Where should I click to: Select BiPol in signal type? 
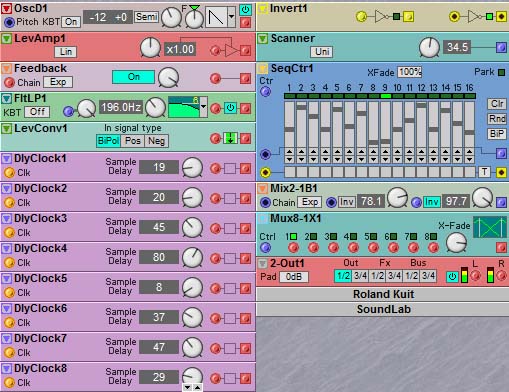click(108, 141)
